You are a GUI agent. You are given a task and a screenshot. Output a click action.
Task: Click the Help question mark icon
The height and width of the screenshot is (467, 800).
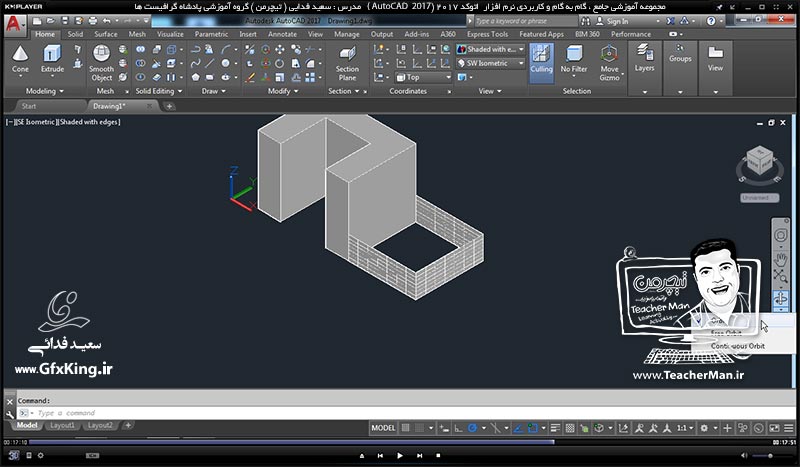point(711,21)
